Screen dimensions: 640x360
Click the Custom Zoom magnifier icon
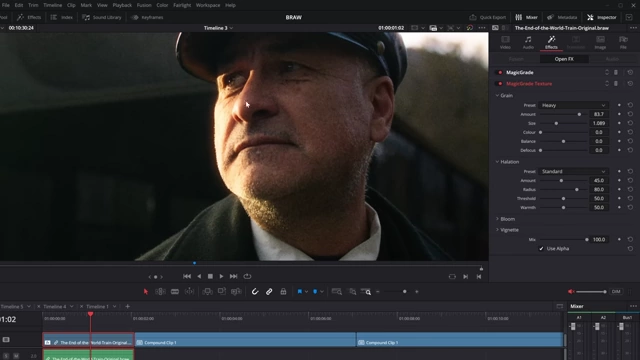tap(366, 292)
